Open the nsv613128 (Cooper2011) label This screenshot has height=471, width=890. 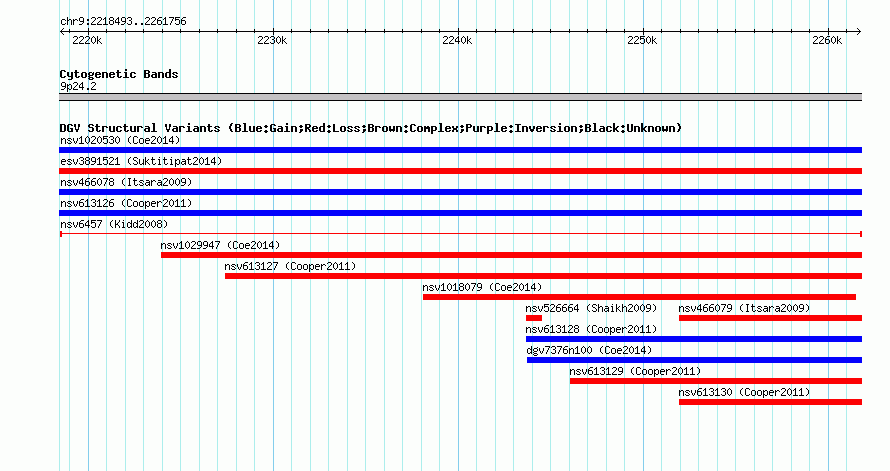point(591,329)
